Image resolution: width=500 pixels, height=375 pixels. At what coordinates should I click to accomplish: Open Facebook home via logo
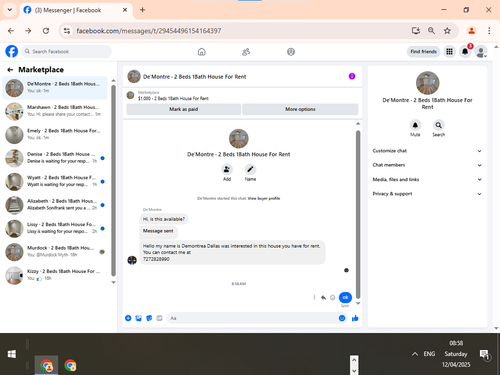tap(12, 51)
